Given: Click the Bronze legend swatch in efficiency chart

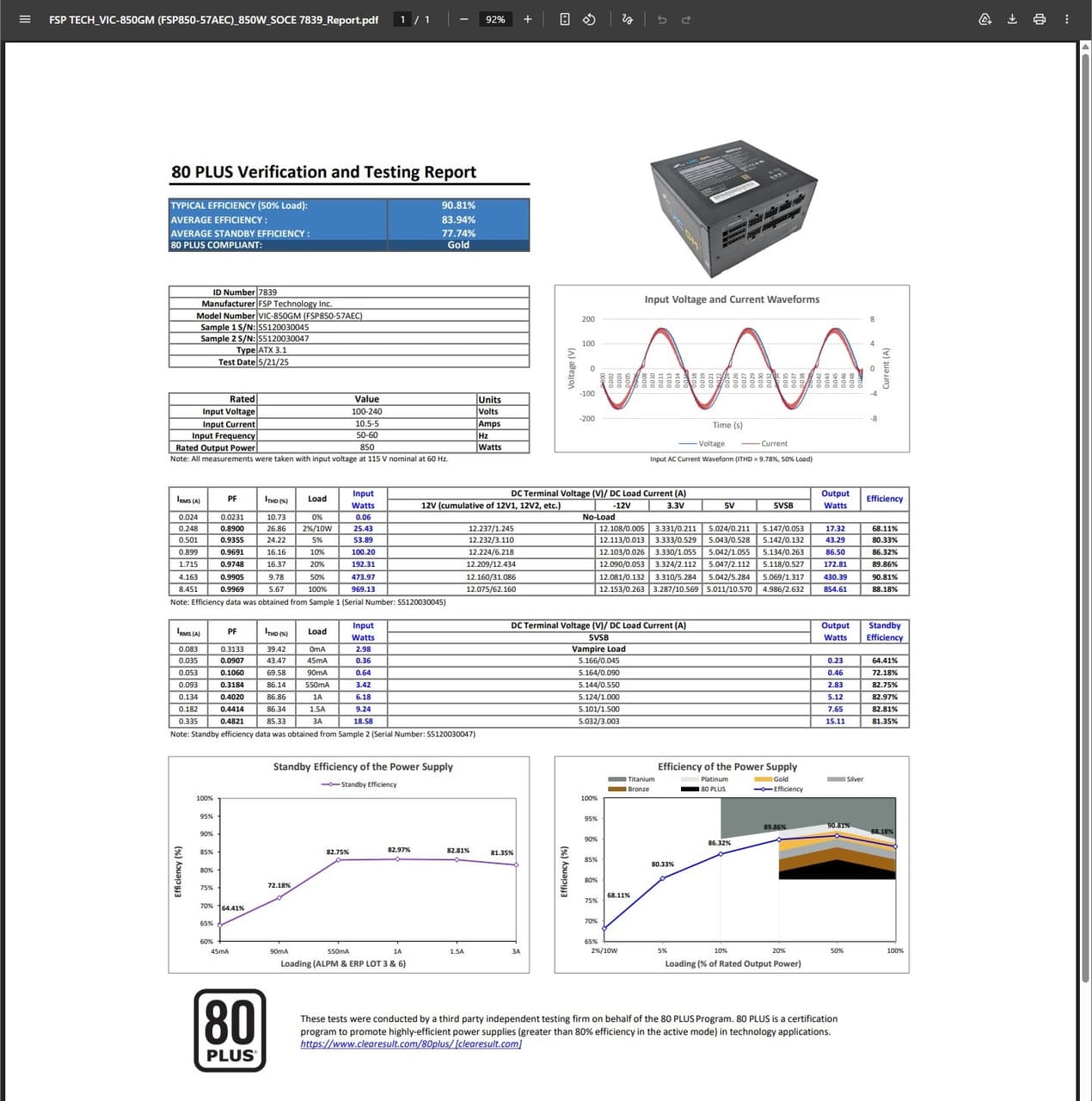Looking at the screenshot, I should click(617, 789).
